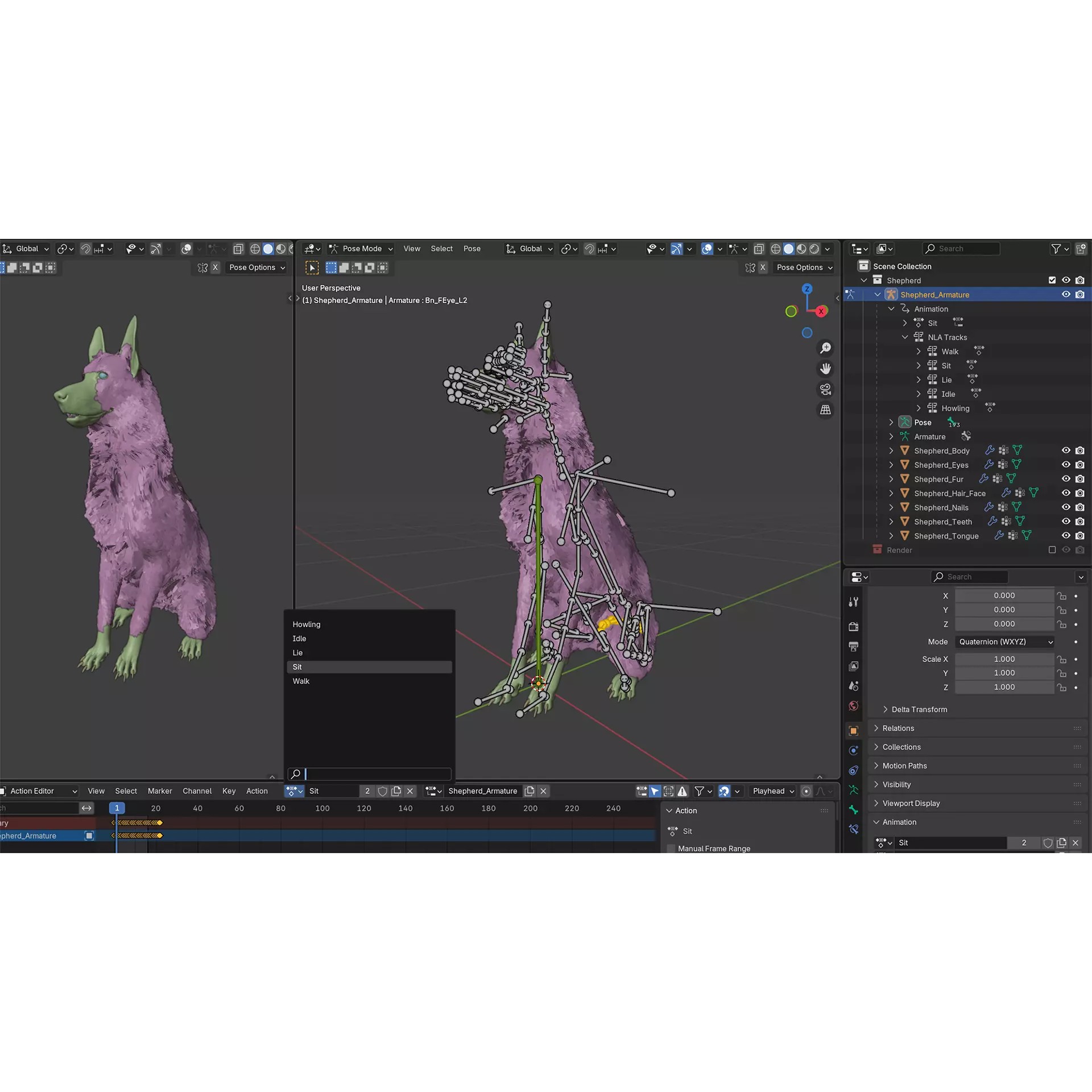The image size is (1092, 1092).
Task: Unlink the Sit action with the X button
Action: coord(410,791)
